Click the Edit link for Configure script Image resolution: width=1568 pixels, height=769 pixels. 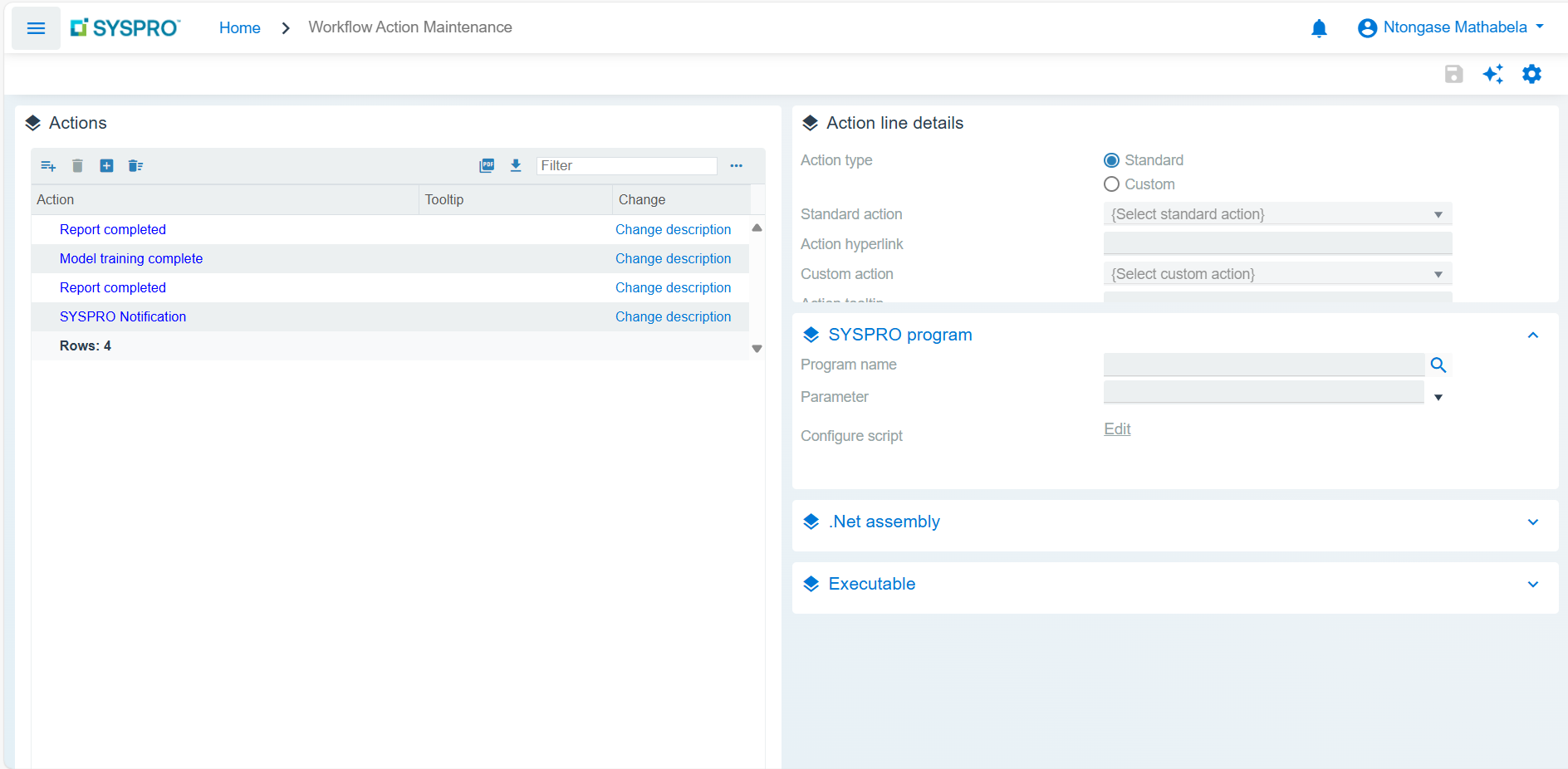coord(1117,429)
